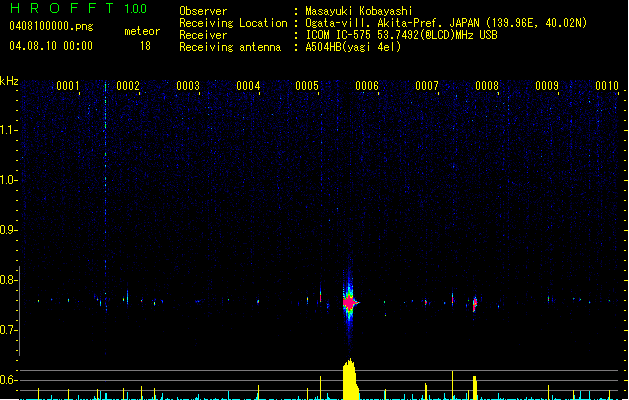Viewport: 629px width, 400px height.
Task: Click the kHz axis unit label
Action: (x=9, y=81)
